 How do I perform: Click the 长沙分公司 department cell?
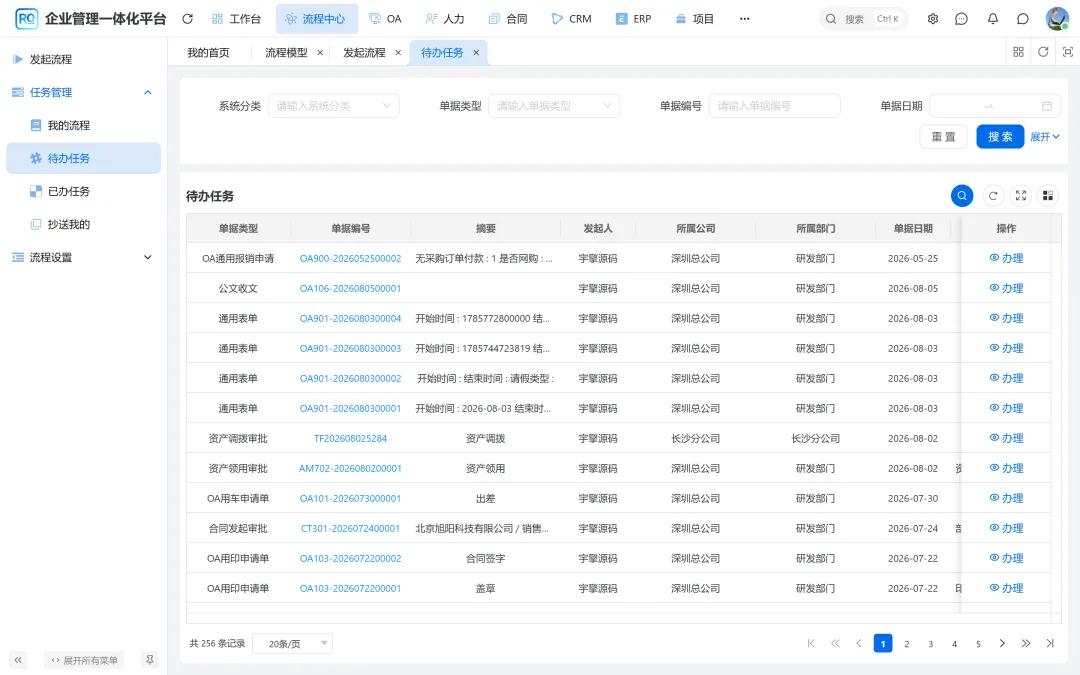tap(816, 438)
